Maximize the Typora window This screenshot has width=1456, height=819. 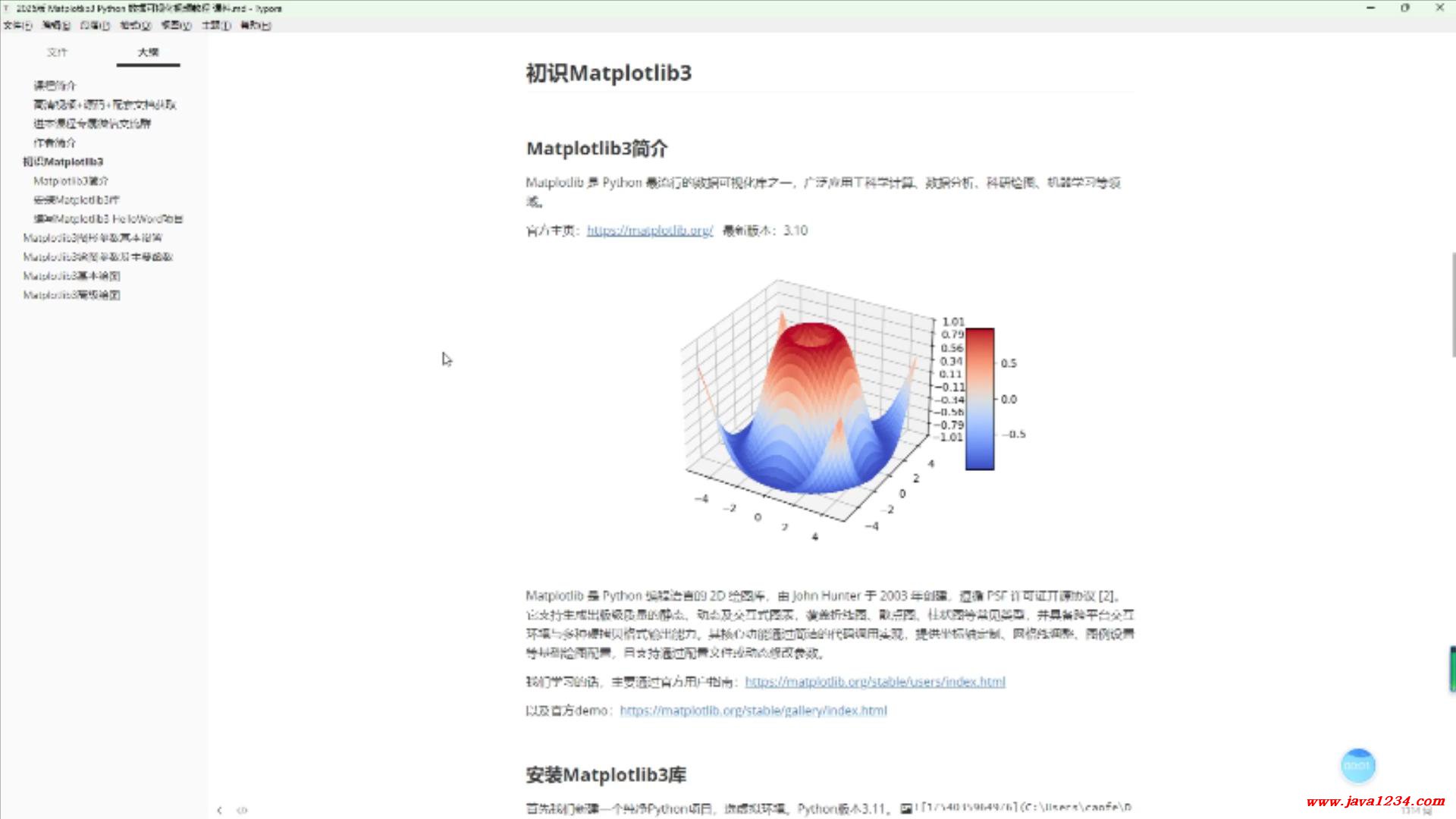[1404, 8]
